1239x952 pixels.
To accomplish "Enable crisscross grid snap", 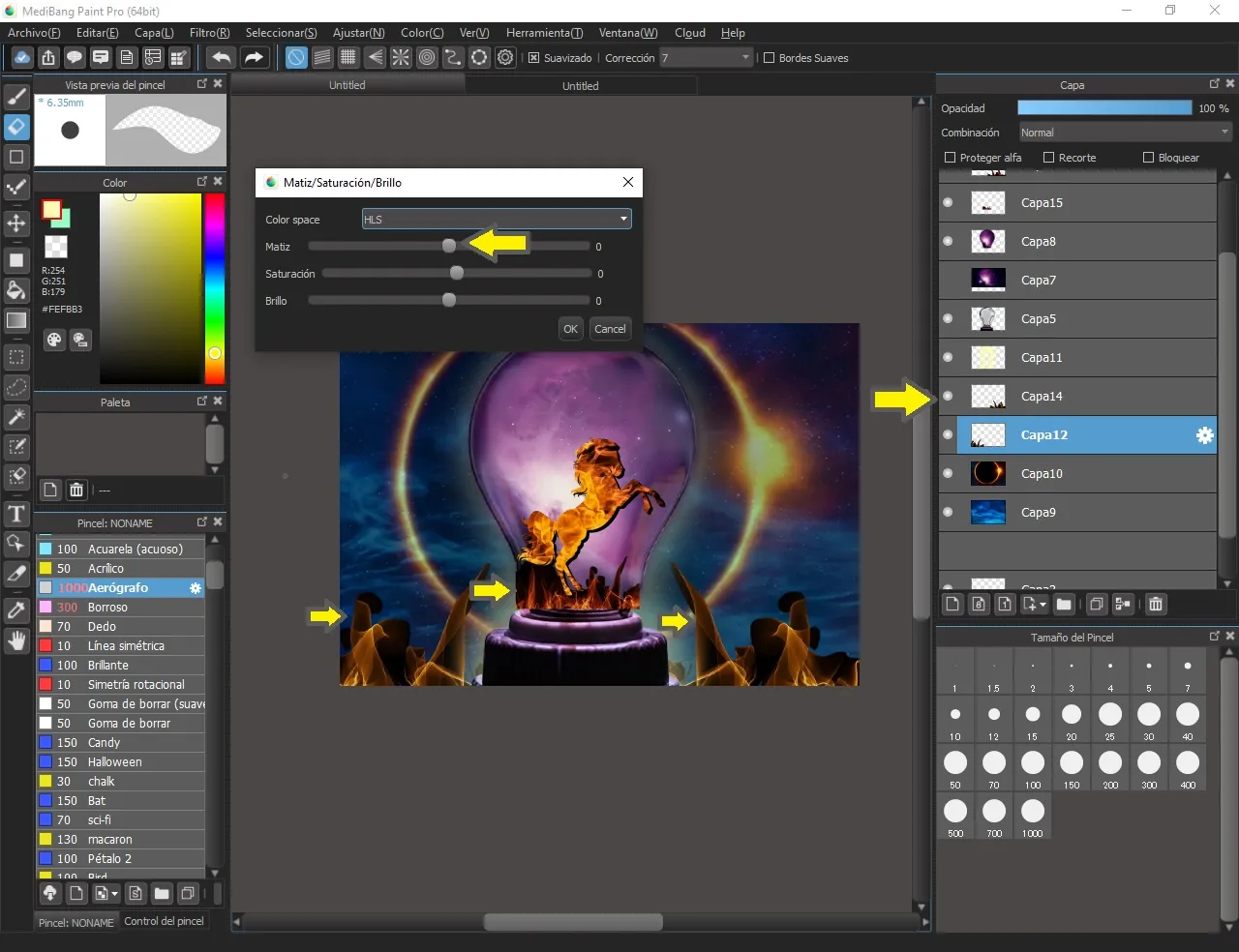I will [348, 58].
